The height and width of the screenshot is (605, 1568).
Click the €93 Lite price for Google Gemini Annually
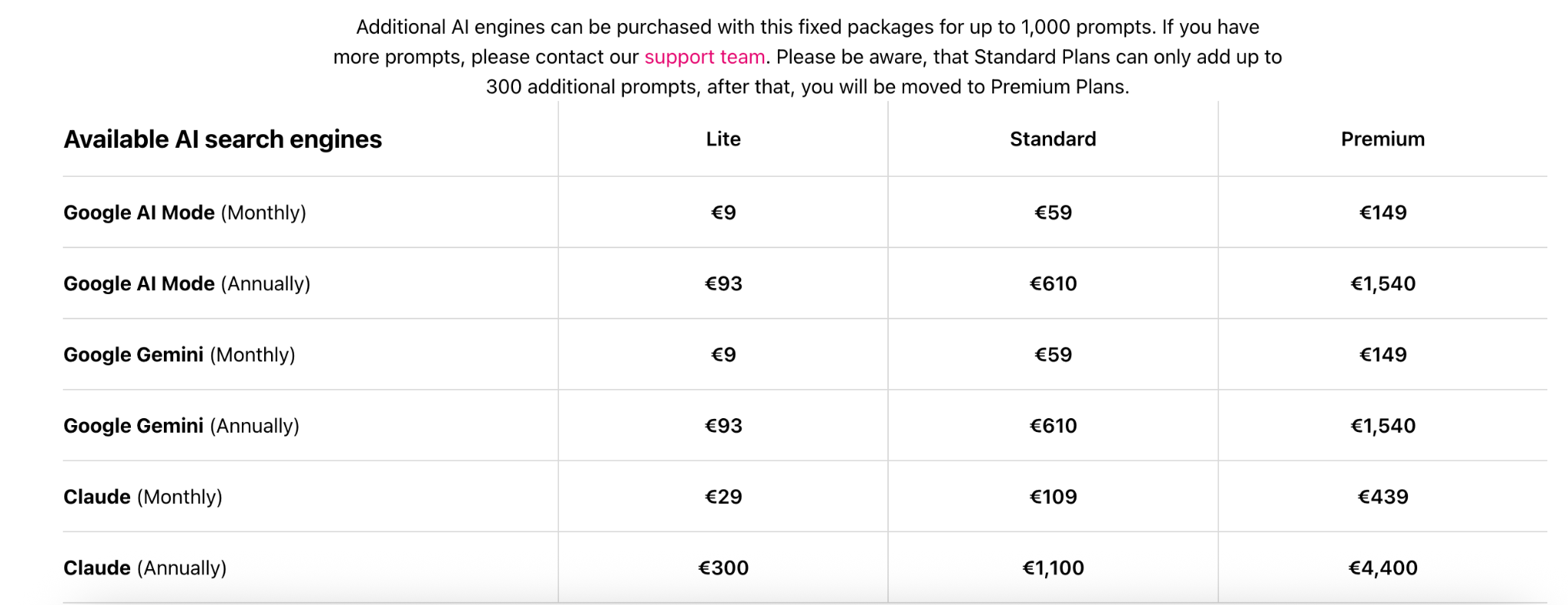click(x=724, y=426)
